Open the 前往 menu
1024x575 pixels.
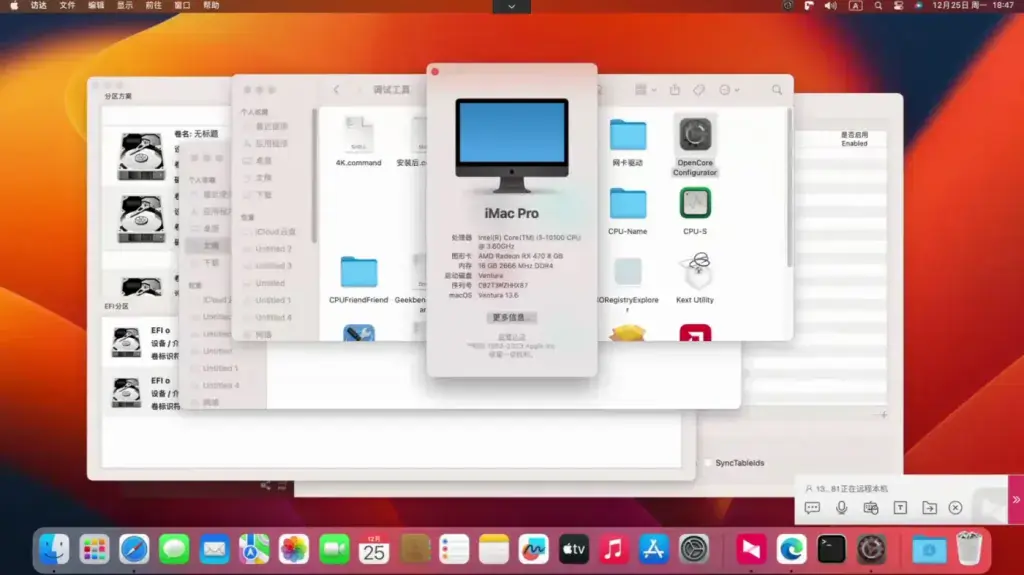click(153, 5)
